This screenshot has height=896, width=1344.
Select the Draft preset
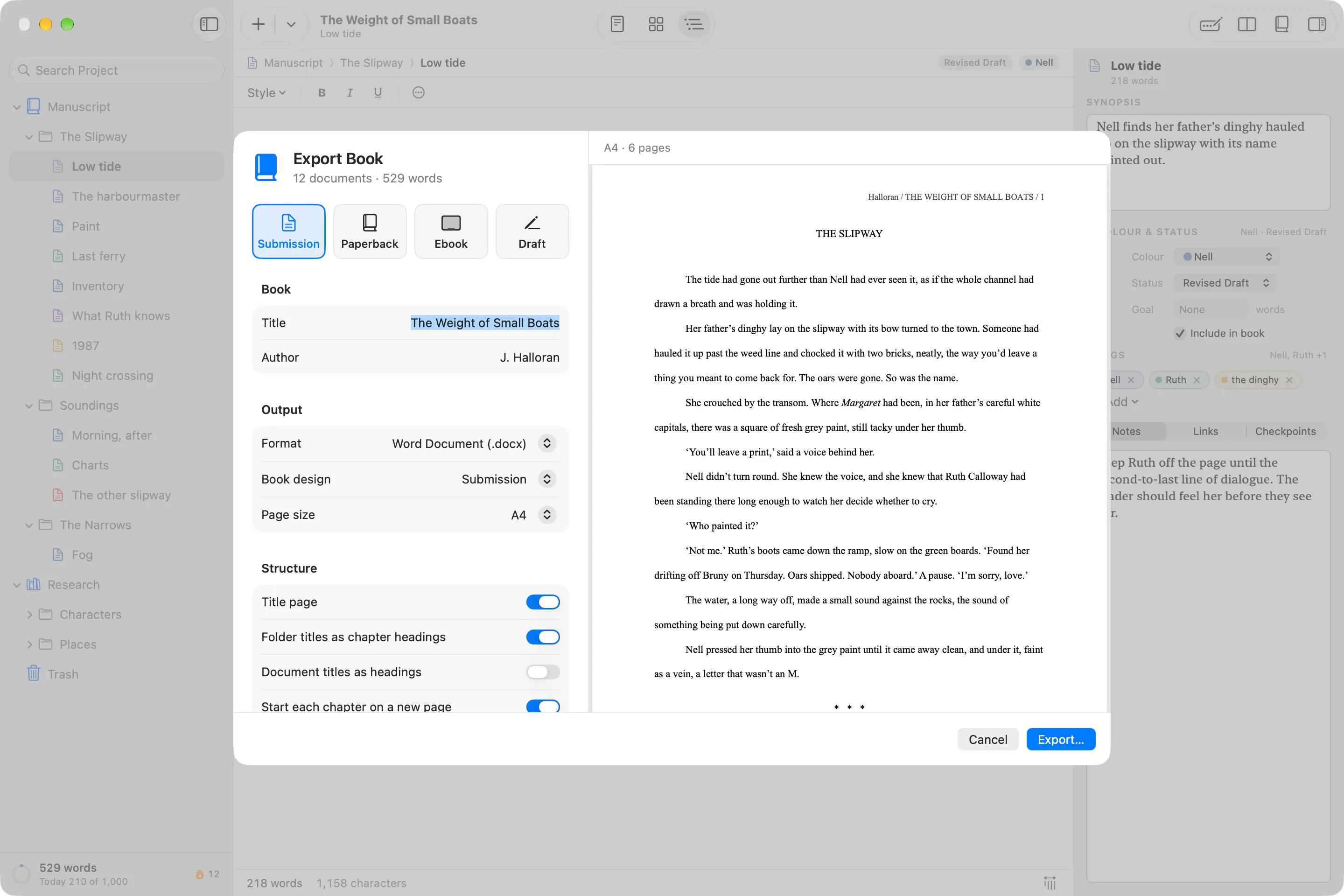pyautogui.click(x=532, y=231)
